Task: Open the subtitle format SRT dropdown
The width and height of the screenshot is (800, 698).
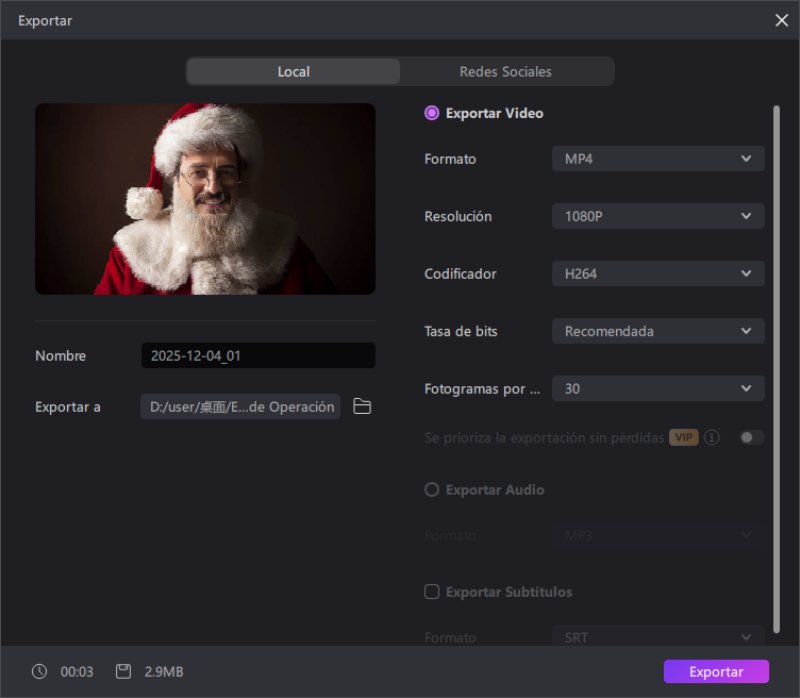Action: click(658, 637)
